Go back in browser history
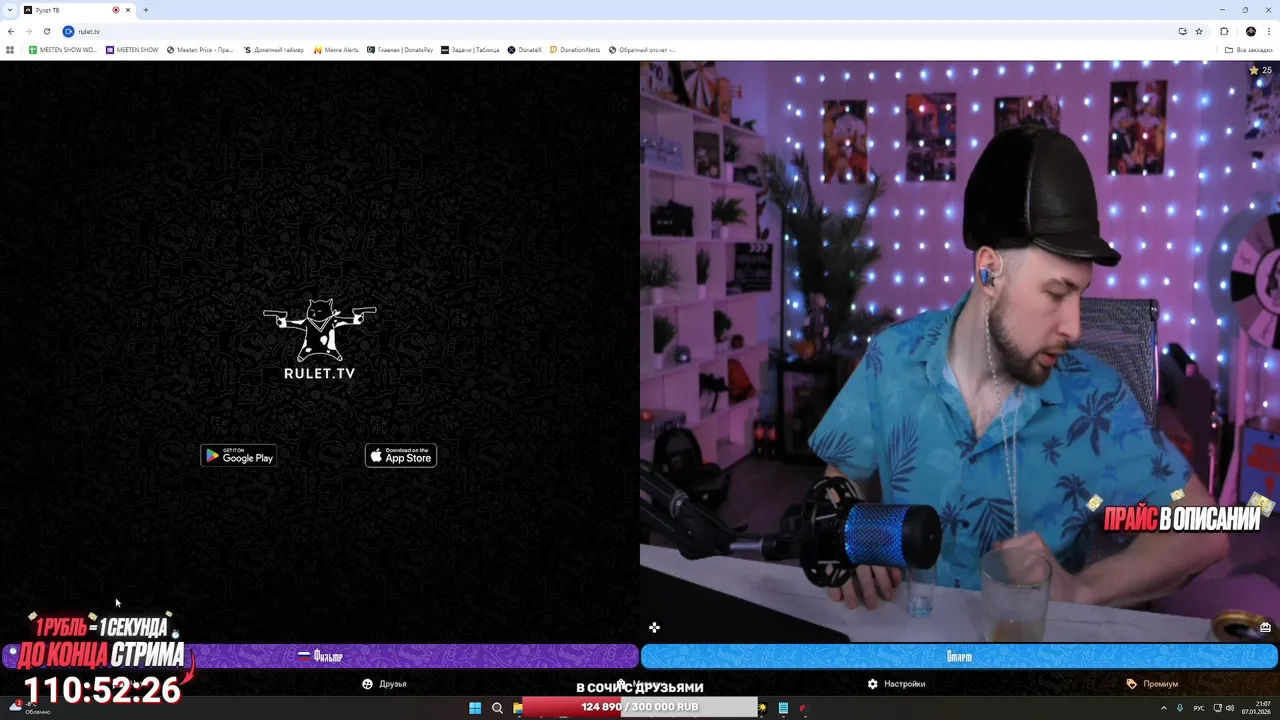This screenshot has height=720, width=1280. [x=11, y=31]
